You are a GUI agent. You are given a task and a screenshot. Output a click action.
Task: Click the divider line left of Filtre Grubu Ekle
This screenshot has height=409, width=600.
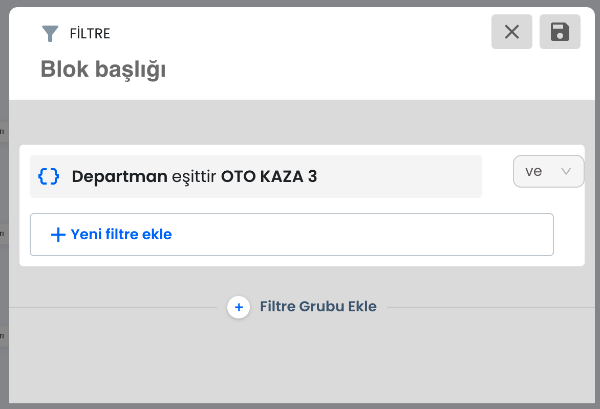(113, 307)
